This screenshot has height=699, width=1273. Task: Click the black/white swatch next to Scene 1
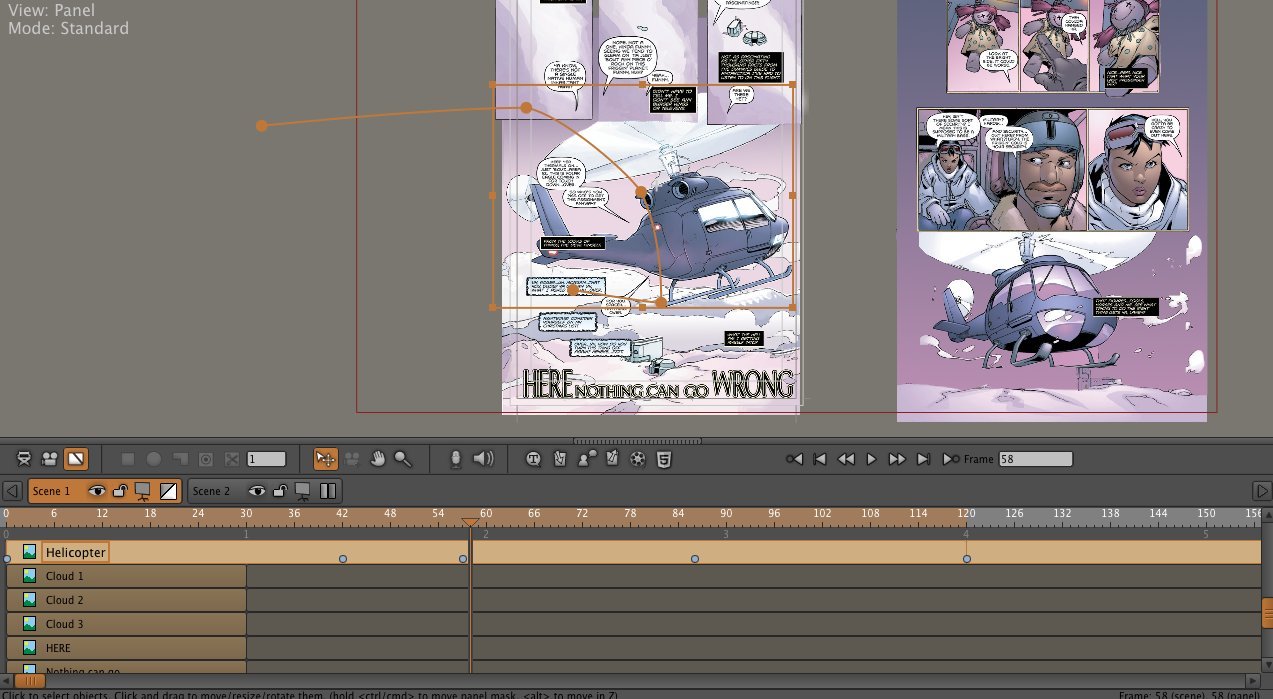pos(169,490)
